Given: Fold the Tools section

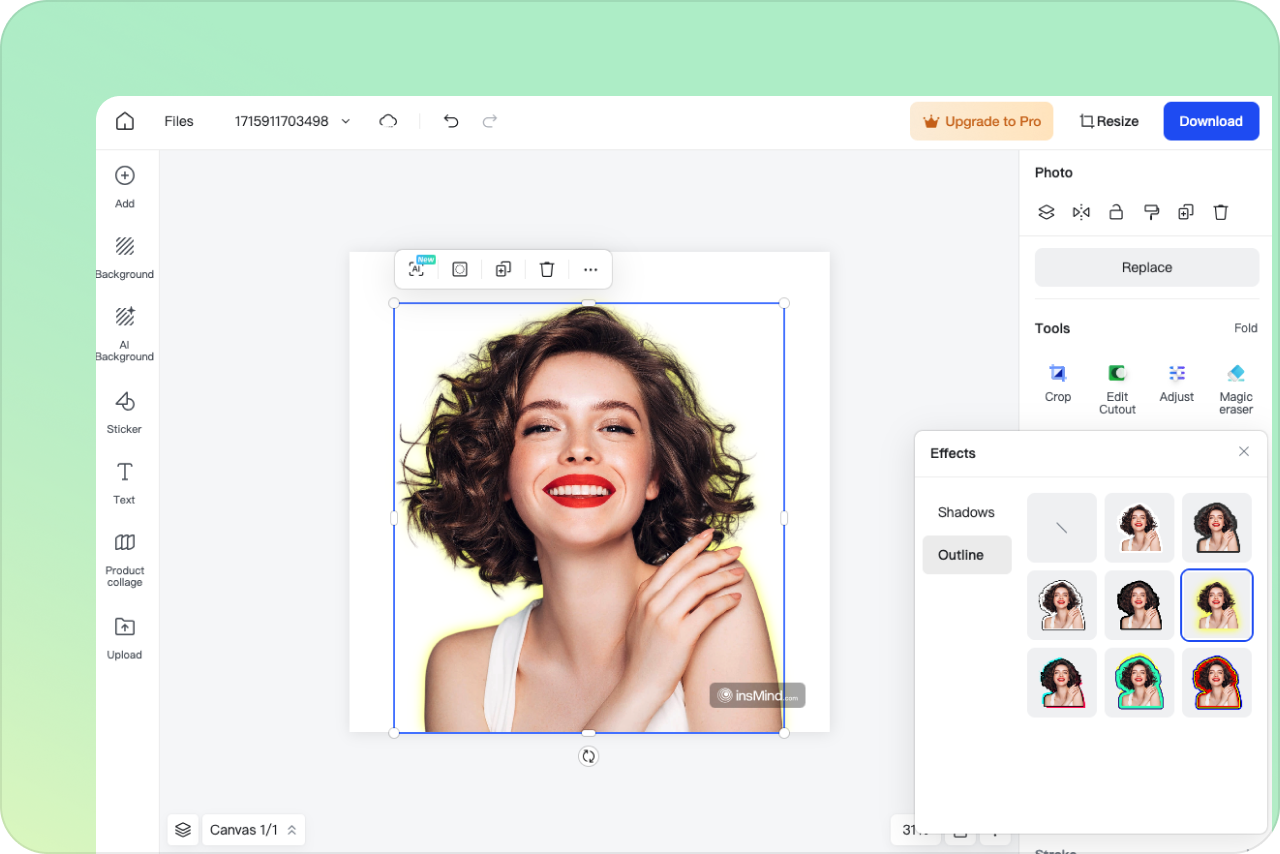Looking at the screenshot, I should (x=1246, y=328).
